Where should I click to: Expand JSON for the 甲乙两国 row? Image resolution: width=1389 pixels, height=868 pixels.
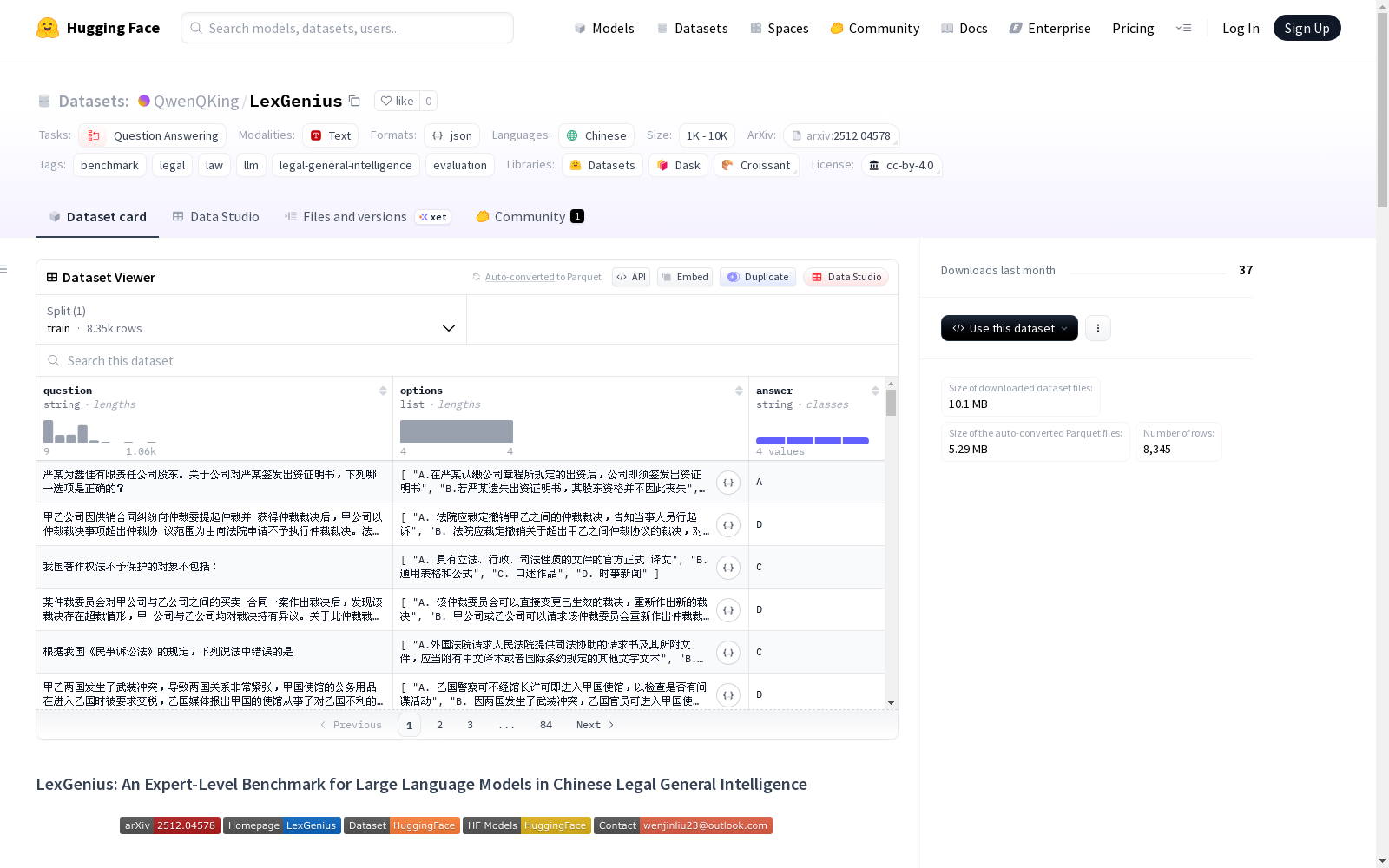[728, 695]
